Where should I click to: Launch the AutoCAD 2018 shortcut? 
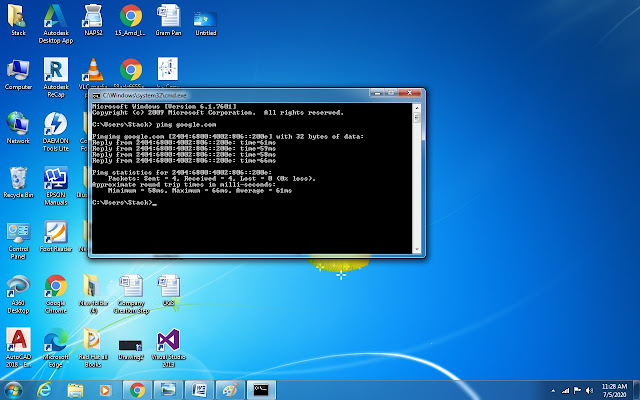(x=18, y=348)
